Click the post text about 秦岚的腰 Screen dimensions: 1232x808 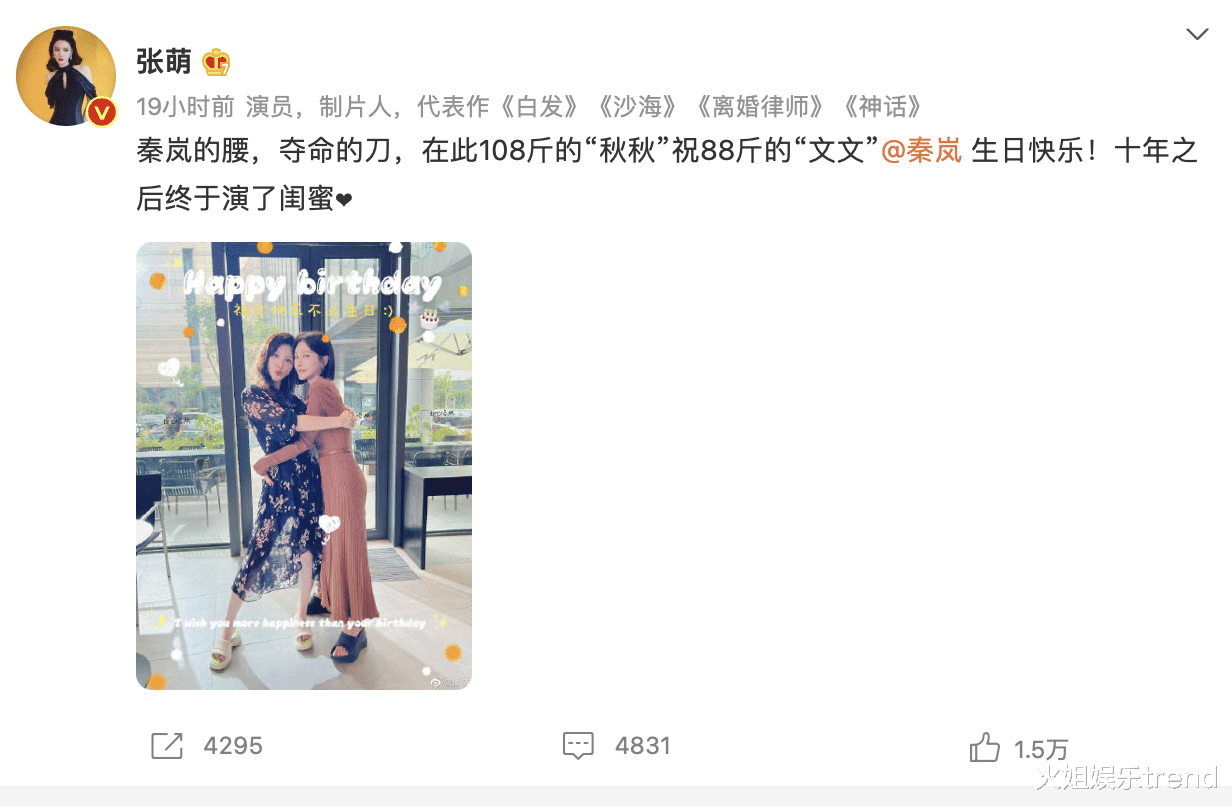tap(667, 175)
